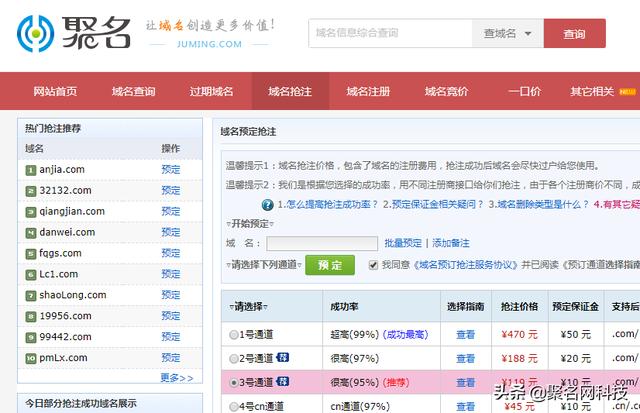Click 预定 link for Lc1.com

click(x=171, y=274)
